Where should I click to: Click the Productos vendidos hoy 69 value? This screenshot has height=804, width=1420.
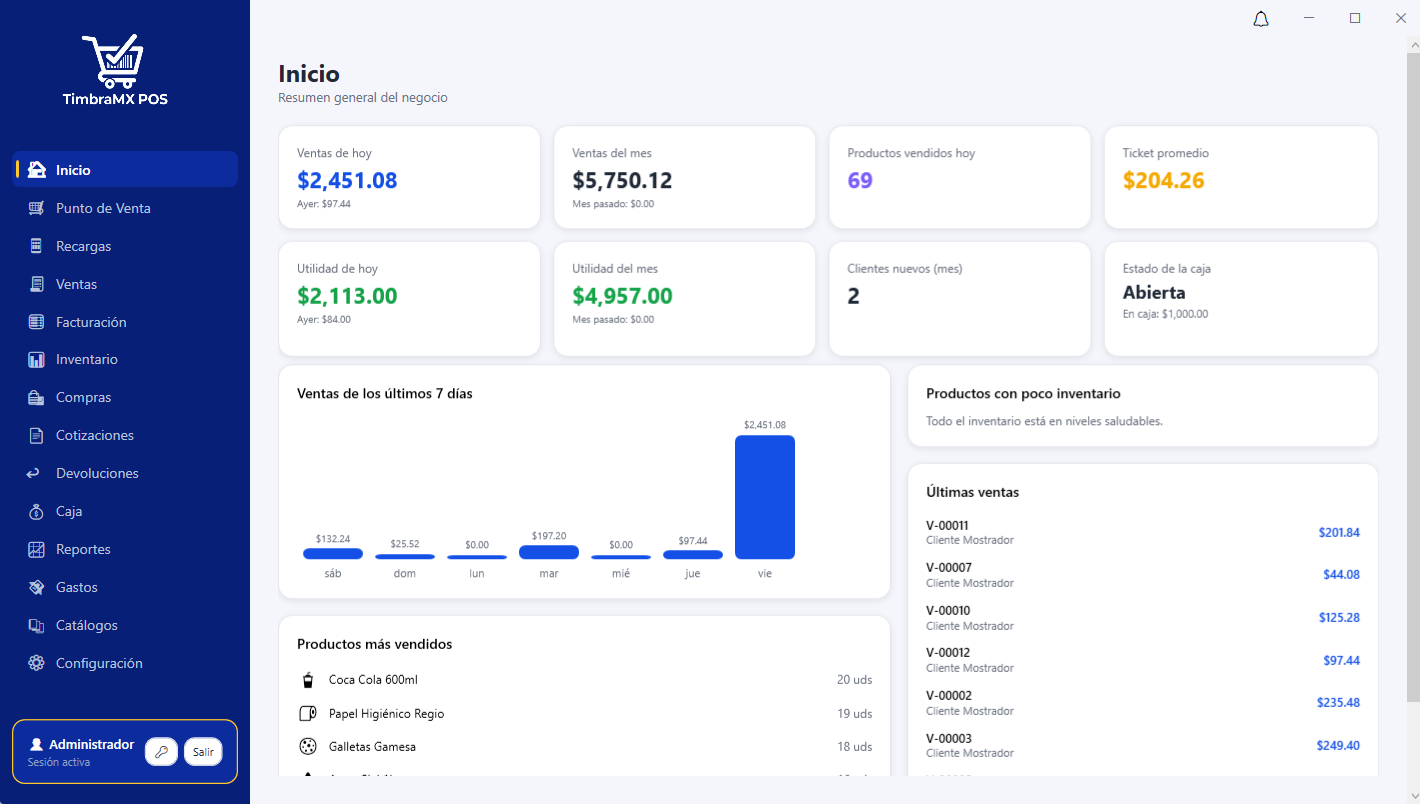click(x=860, y=180)
